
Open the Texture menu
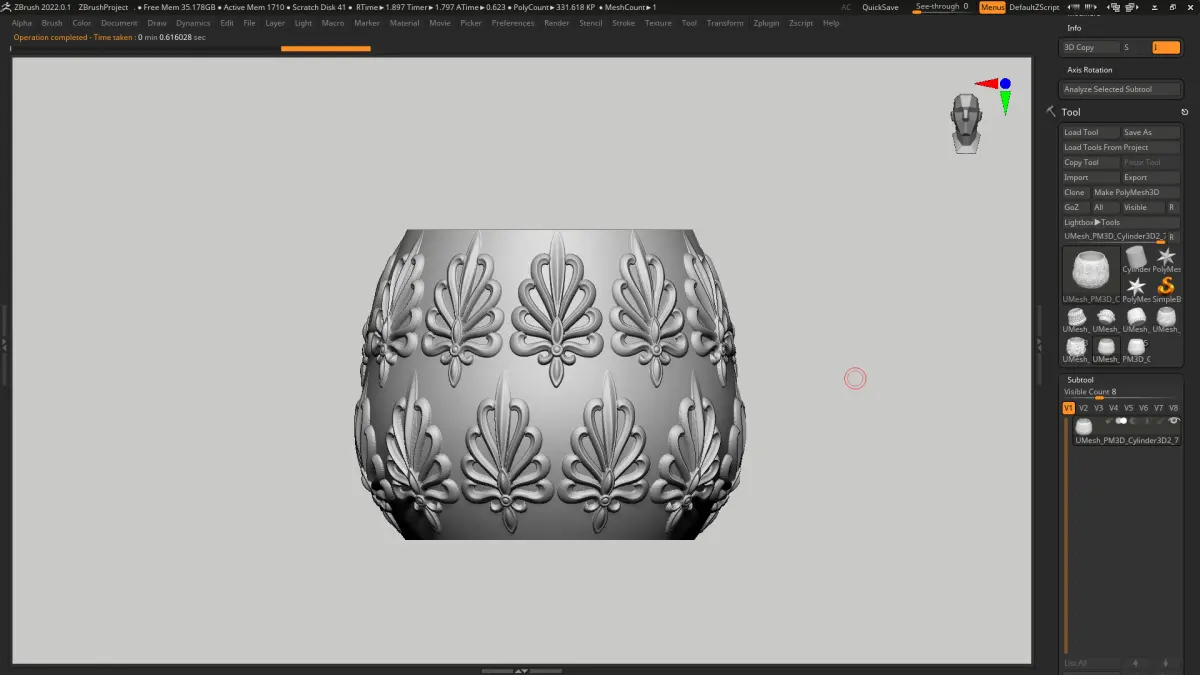pos(658,23)
